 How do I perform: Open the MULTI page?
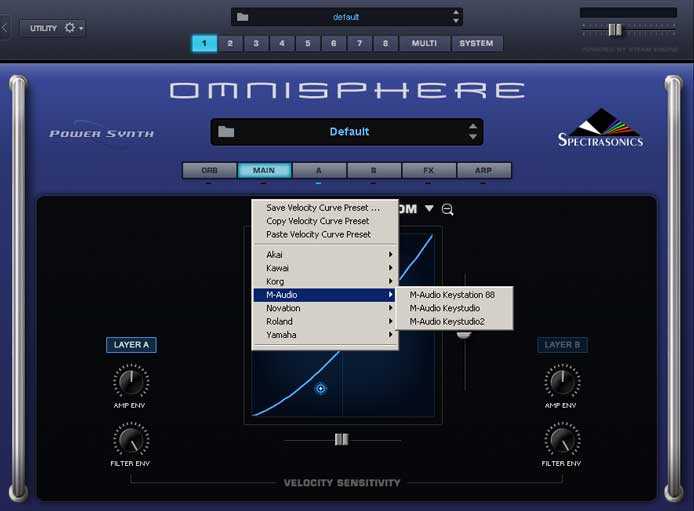[424, 43]
